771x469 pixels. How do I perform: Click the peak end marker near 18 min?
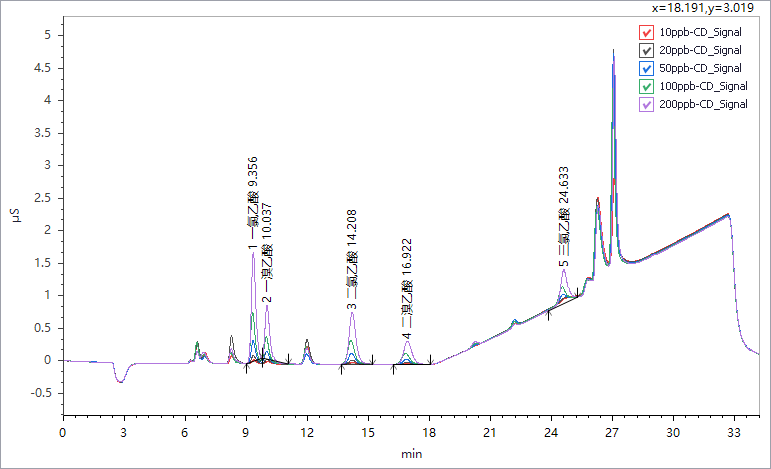[430, 360]
